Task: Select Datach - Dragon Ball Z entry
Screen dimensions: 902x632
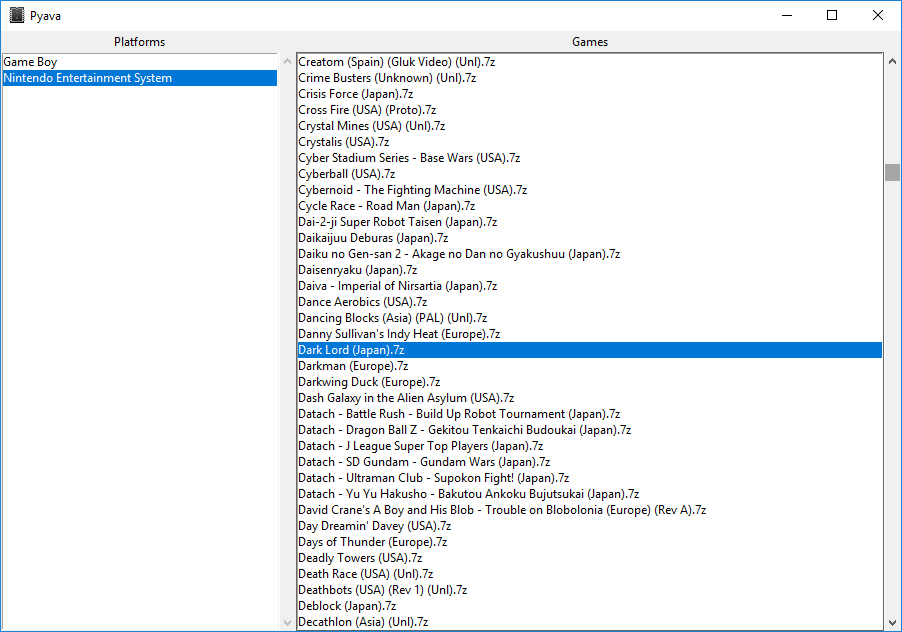Action: [590, 430]
